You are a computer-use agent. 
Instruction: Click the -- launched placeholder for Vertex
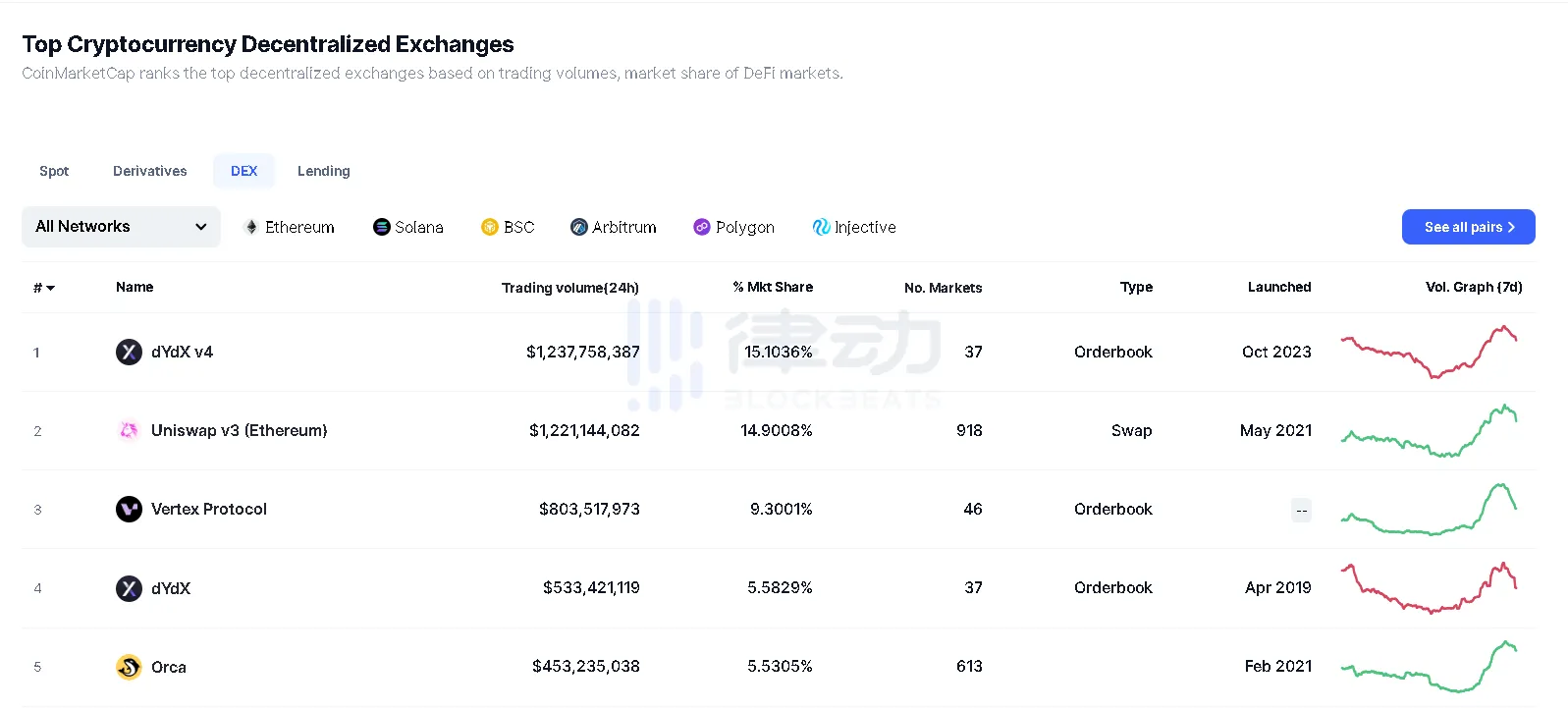click(x=1302, y=510)
